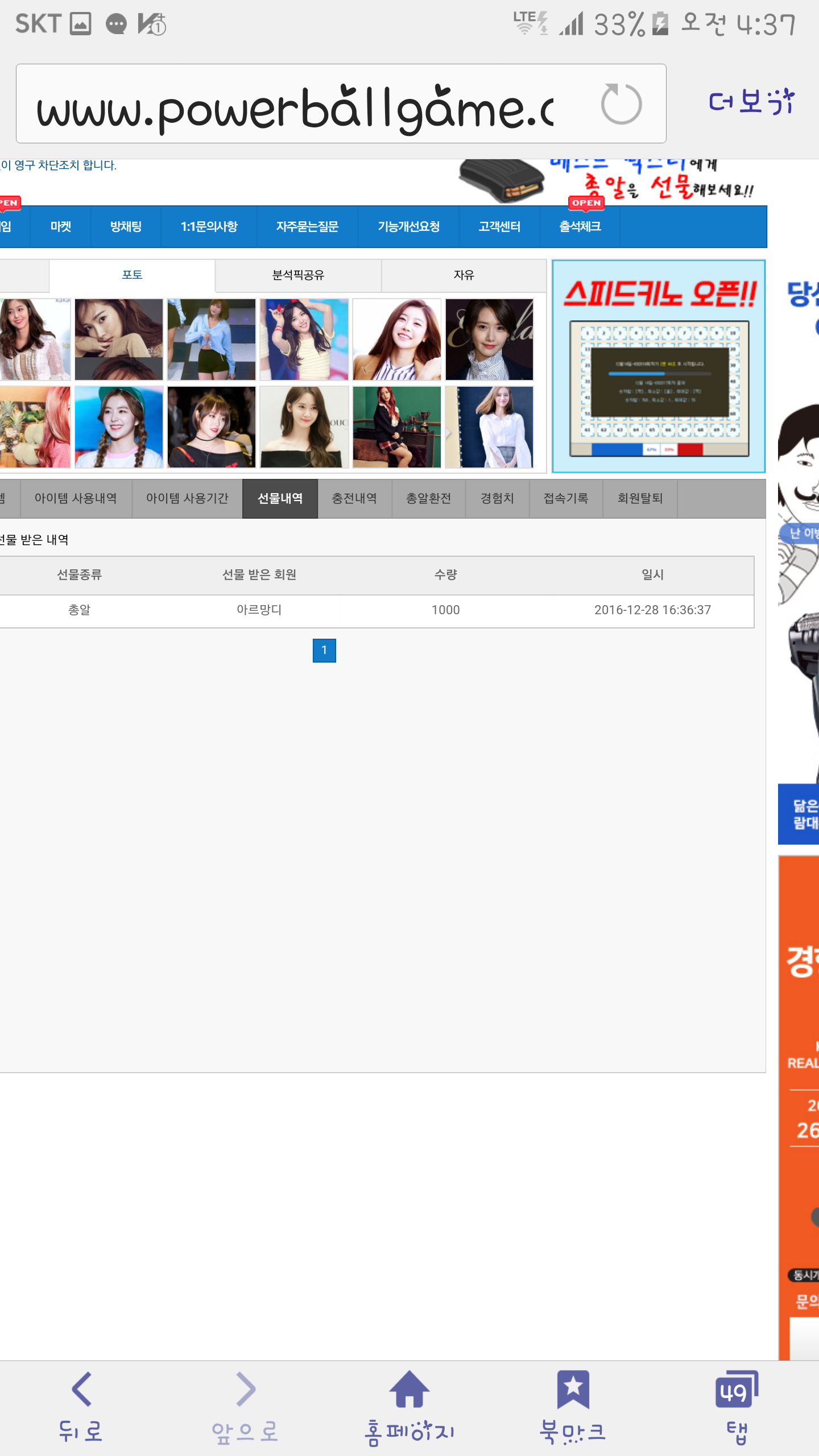Screen dimensions: 819x1456
Task: Tap the browser reload icon
Action: pyautogui.click(x=621, y=104)
